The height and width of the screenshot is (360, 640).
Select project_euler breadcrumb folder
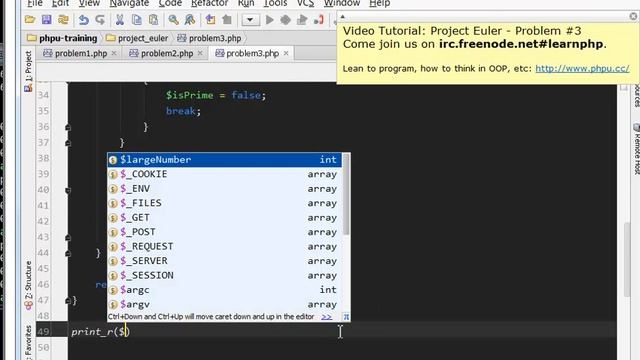point(137,38)
